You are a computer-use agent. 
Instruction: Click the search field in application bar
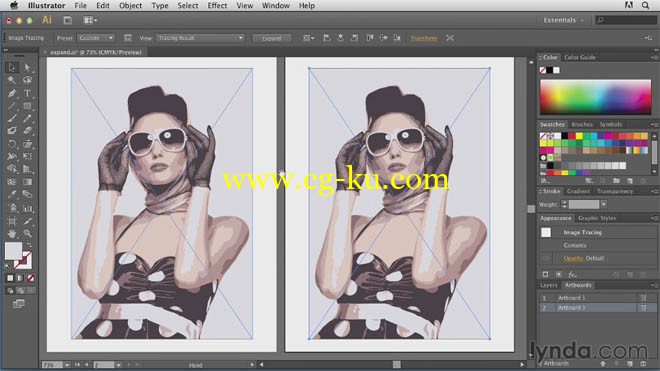tap(625, 20)
